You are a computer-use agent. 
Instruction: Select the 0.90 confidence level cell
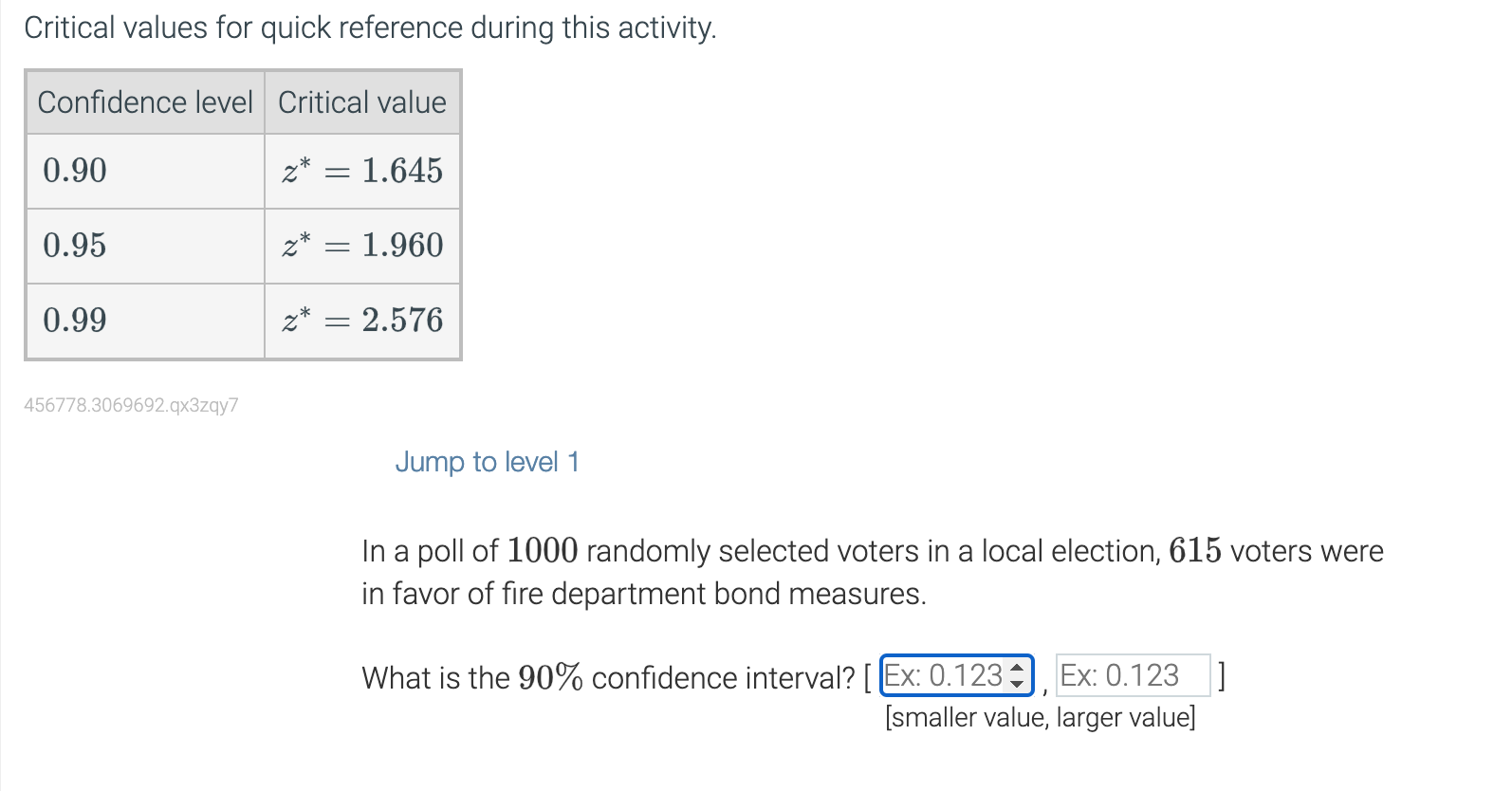pos(145,171)
